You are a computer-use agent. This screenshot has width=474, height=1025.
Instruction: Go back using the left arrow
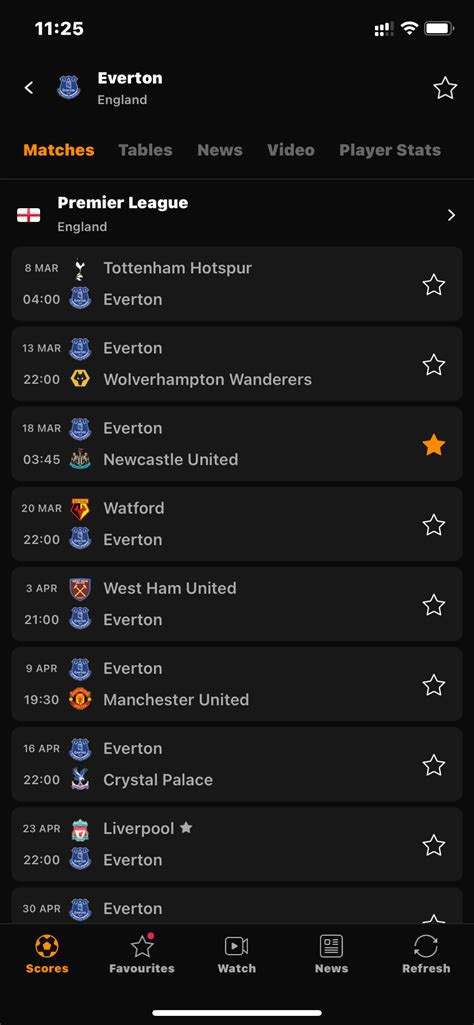29,88
